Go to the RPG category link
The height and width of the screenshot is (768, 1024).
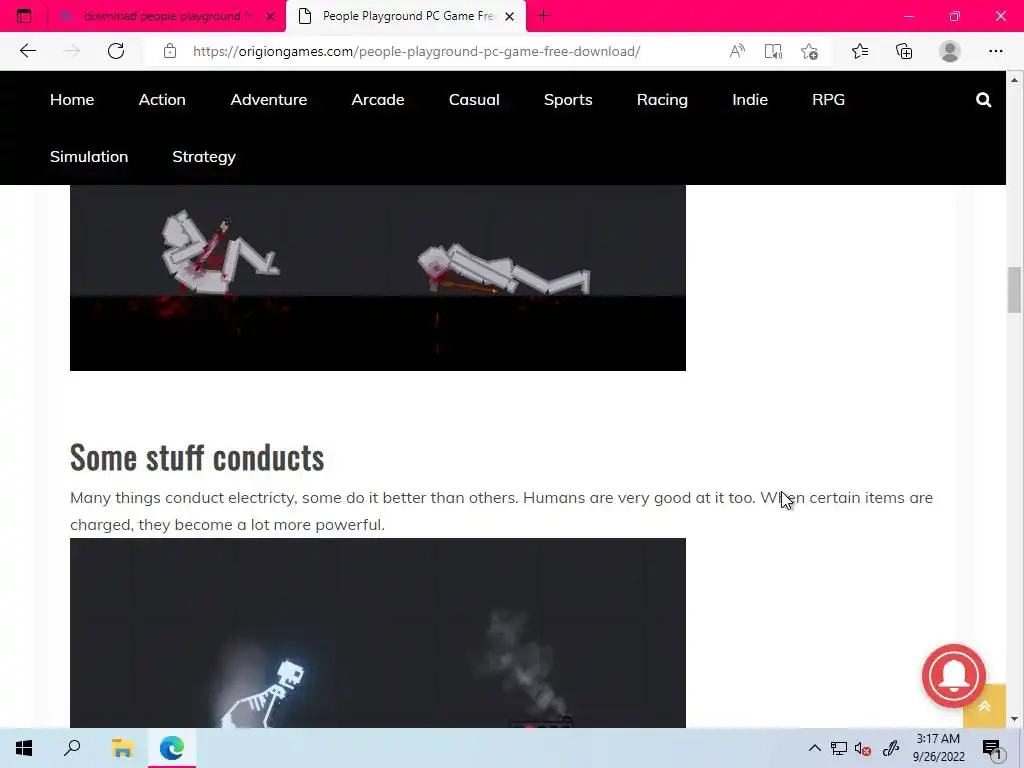pyautogui.click(x=828, y=99)
